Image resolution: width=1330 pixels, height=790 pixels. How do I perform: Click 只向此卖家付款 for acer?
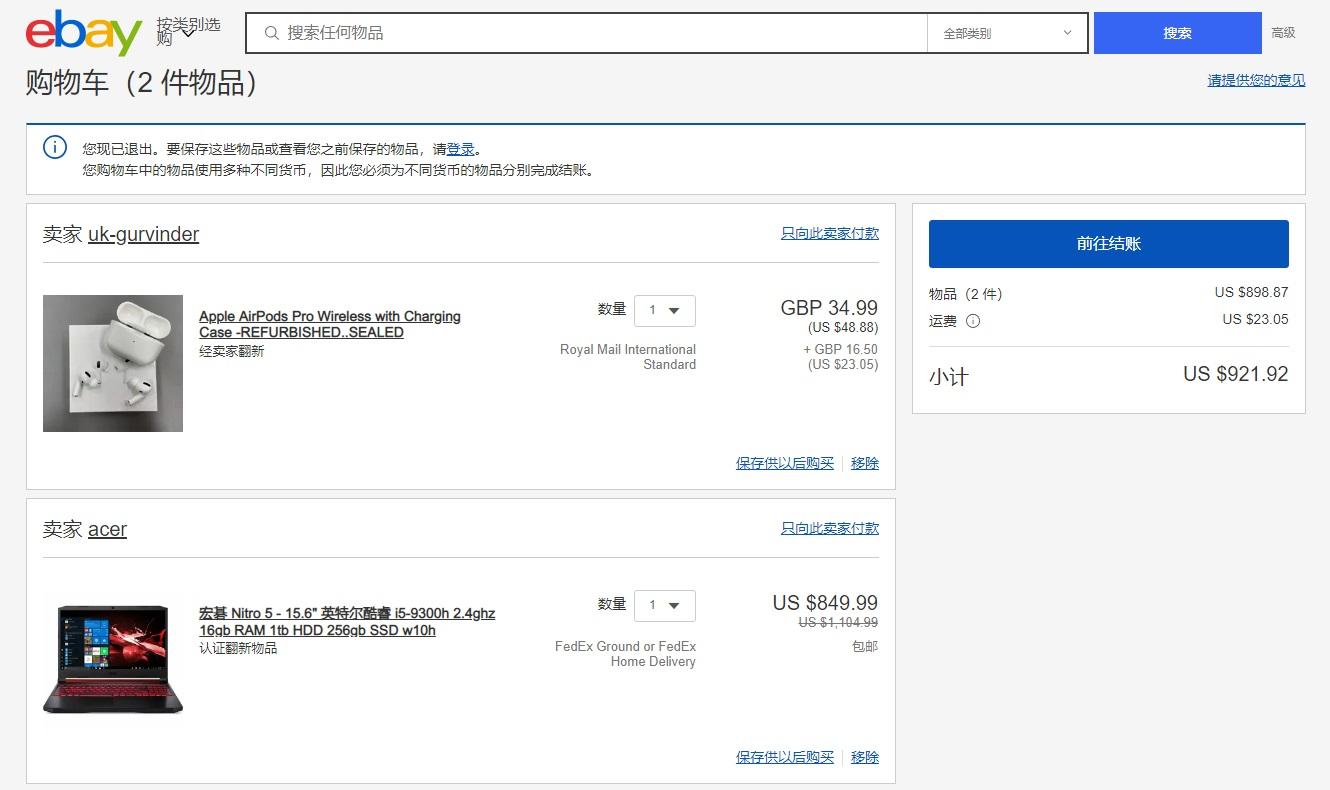(830, 528)
